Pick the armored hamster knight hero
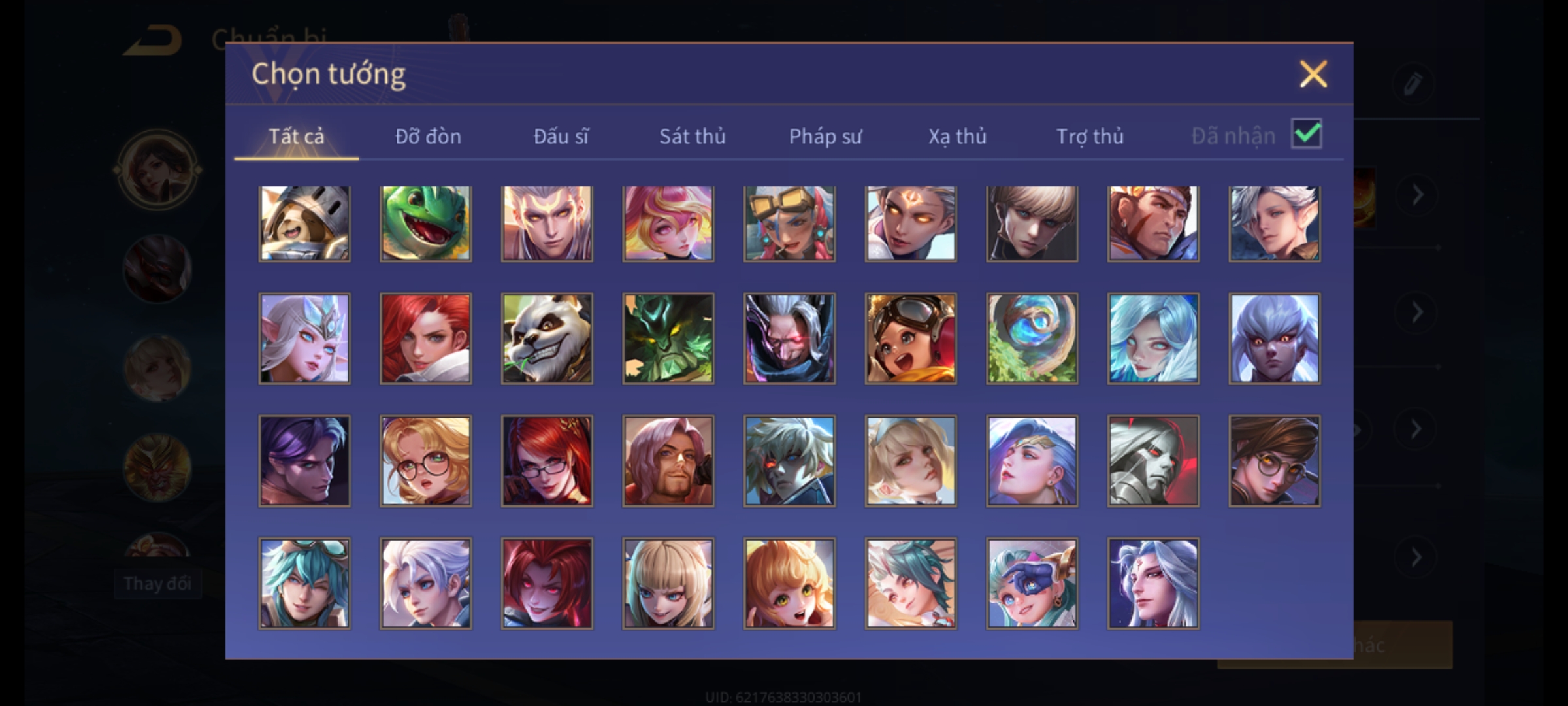 coord(304,224)
